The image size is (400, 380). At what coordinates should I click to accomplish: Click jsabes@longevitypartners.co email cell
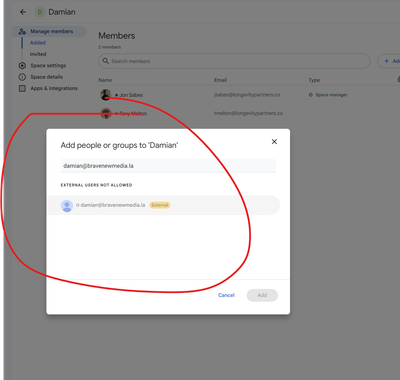tap(247, 95)
